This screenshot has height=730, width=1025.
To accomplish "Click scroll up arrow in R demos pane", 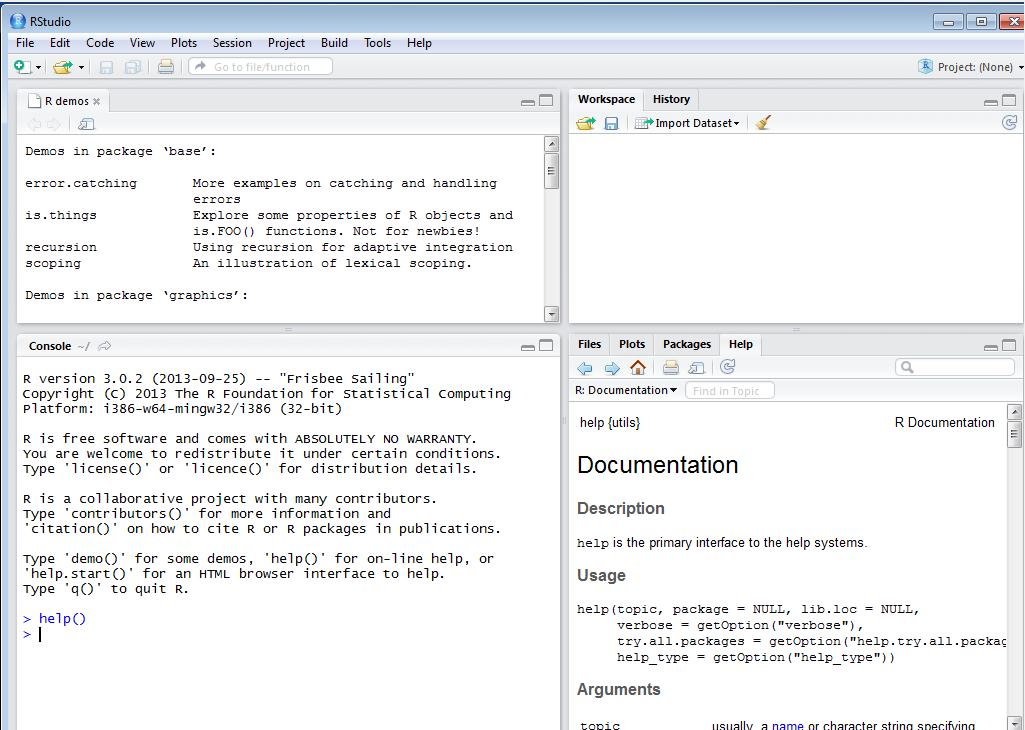I will click(552, 144).
